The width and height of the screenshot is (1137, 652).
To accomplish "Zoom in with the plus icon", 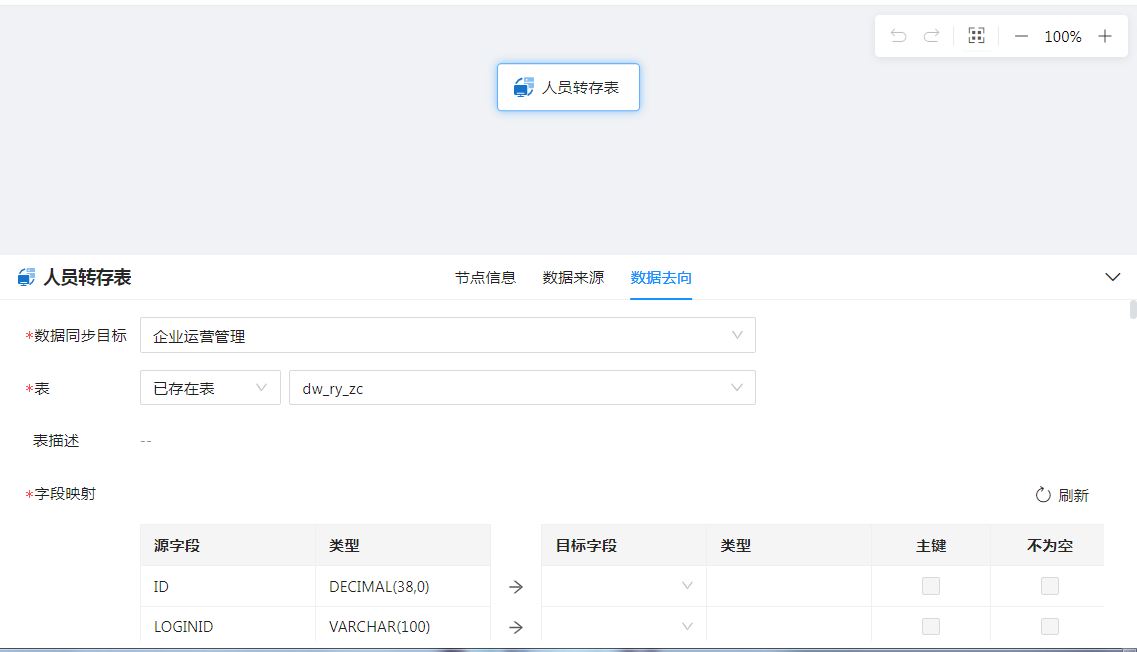I will tap(1105, 36).
